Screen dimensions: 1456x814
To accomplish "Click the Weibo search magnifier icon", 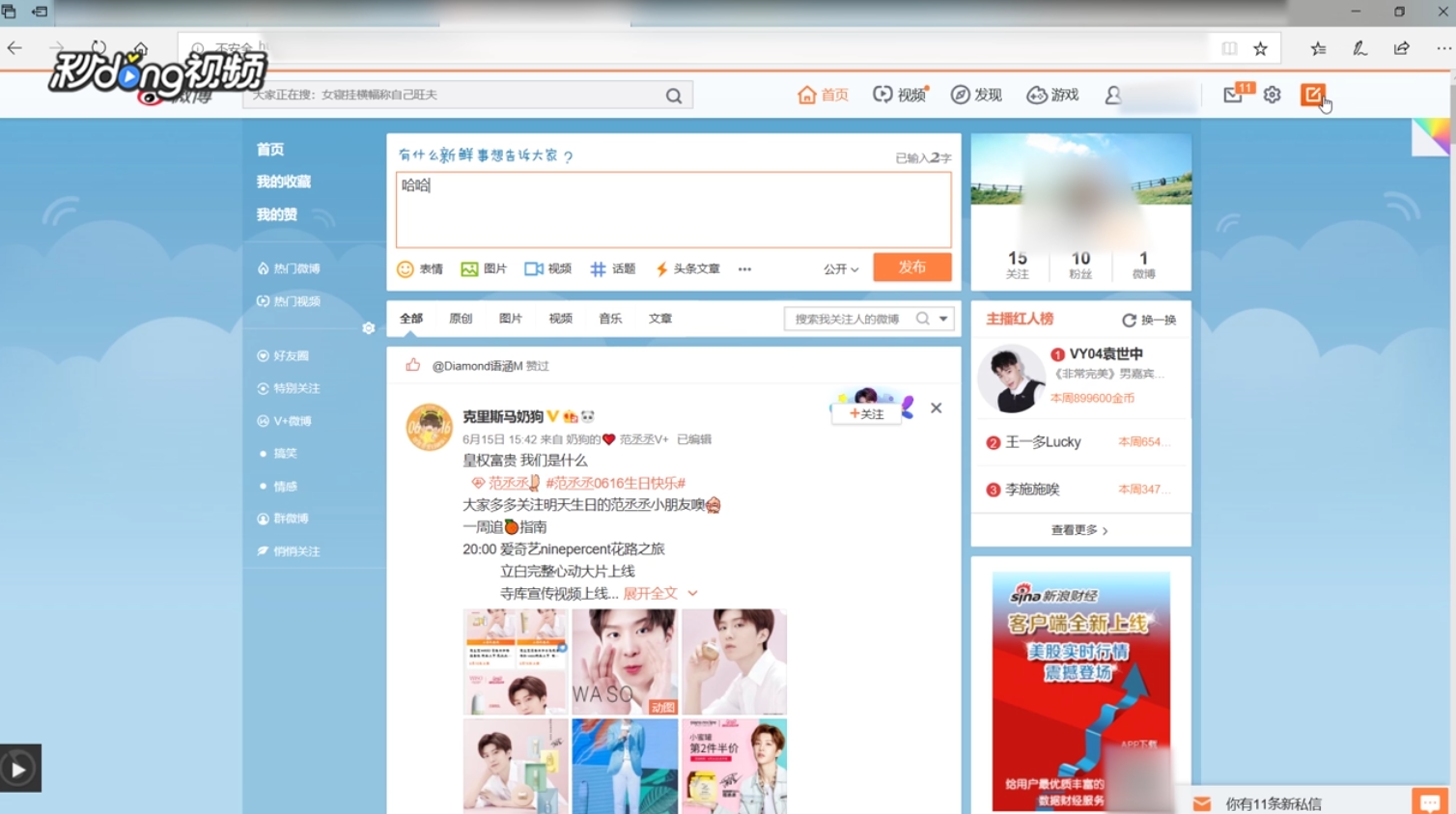I will click(x=674, y=96).
